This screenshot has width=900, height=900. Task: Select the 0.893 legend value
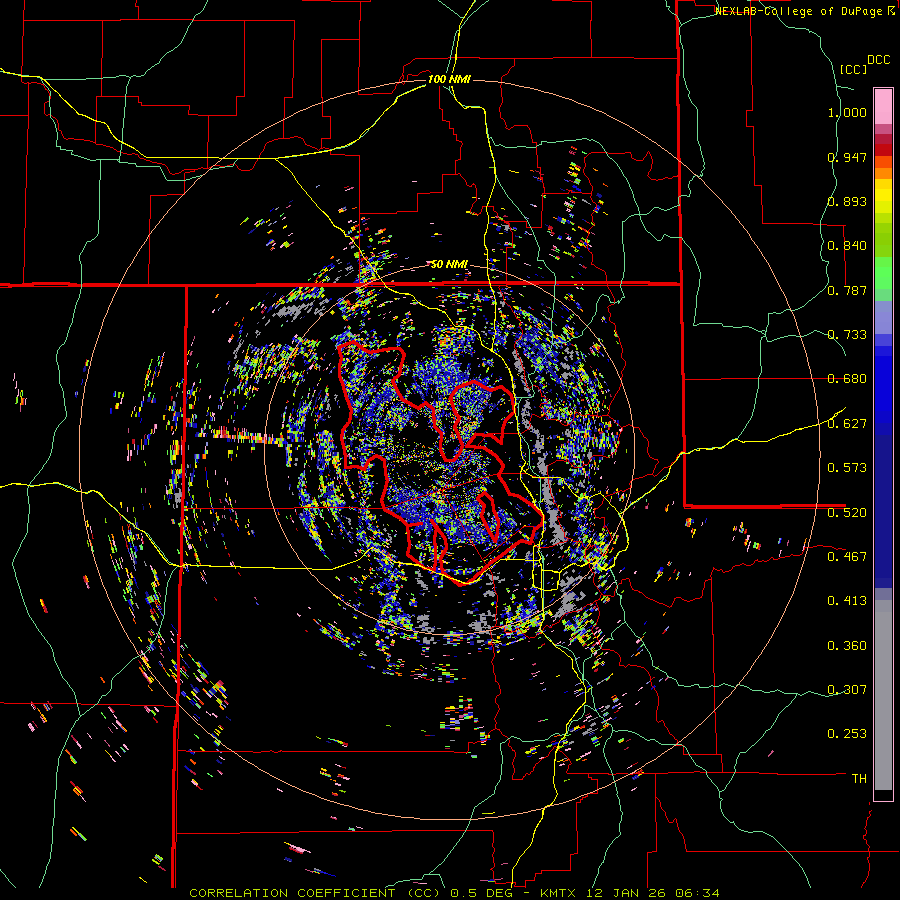tap(847, 201)
